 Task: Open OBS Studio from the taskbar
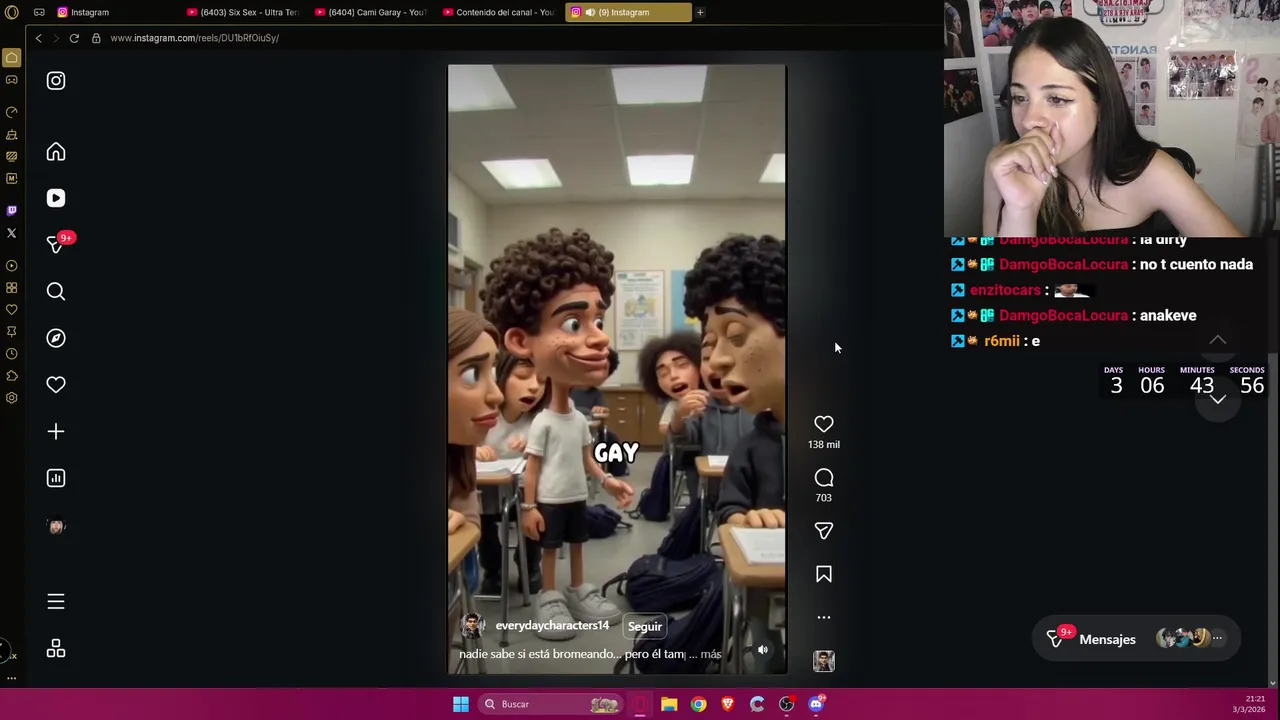point(786,704)
